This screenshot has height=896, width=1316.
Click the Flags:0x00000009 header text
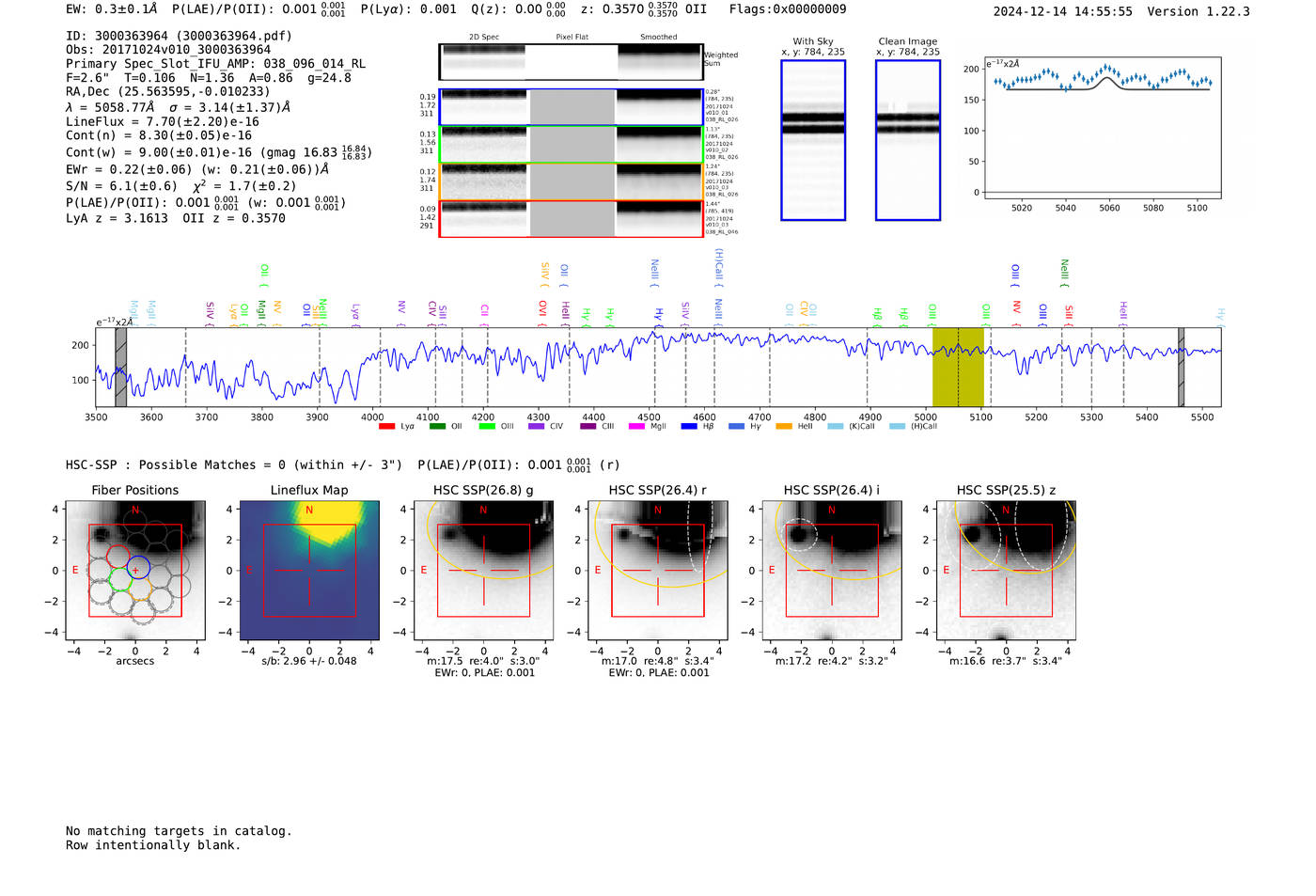coord(788,9)
